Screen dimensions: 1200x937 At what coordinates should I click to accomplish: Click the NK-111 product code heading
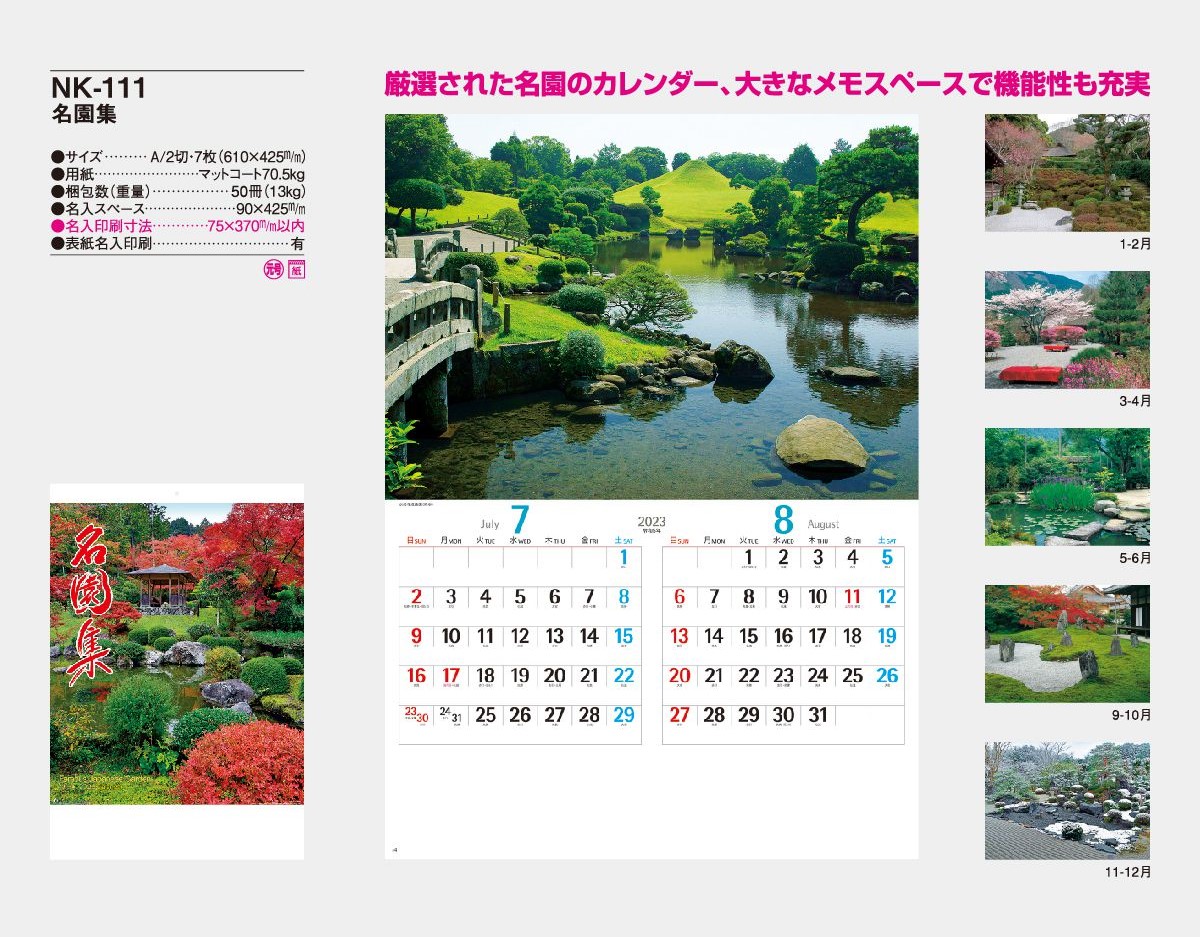point(98,88)
